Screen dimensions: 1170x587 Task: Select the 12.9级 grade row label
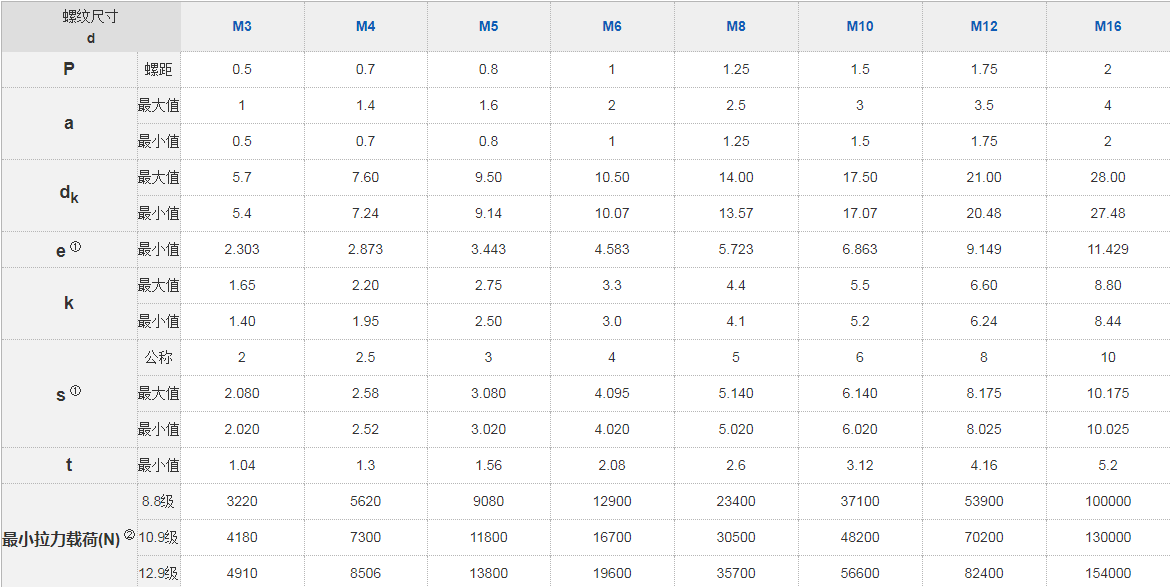pyautogui.click(x=158, y=574)
